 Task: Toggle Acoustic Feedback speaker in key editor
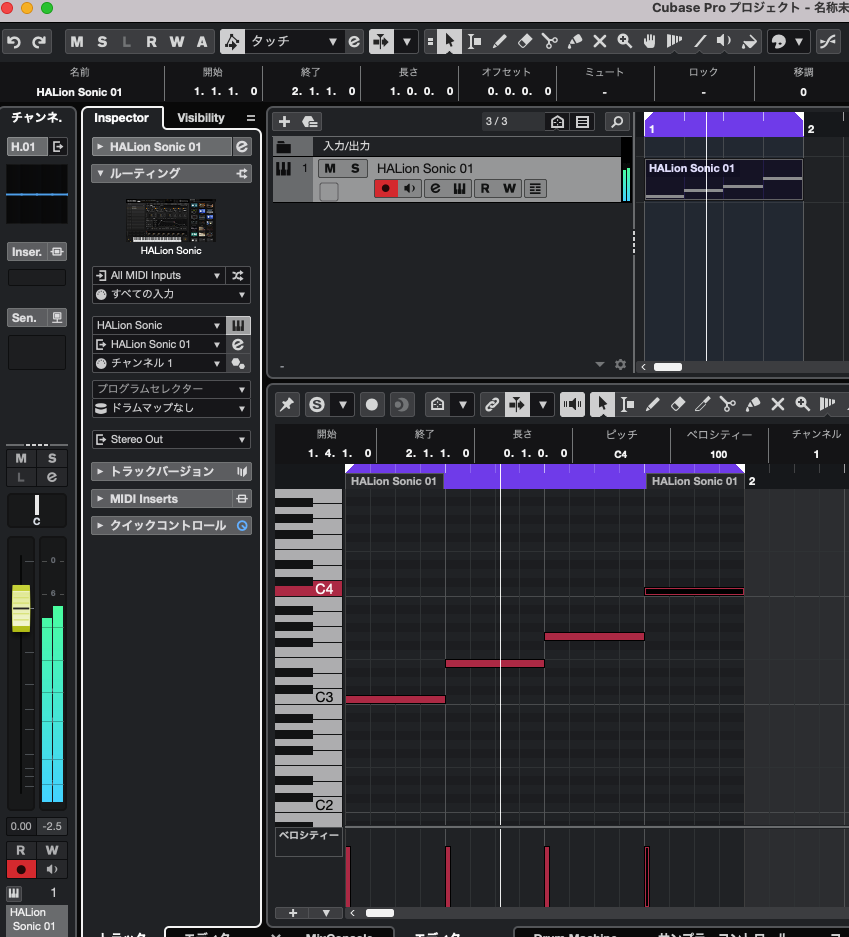coord(572,405)
